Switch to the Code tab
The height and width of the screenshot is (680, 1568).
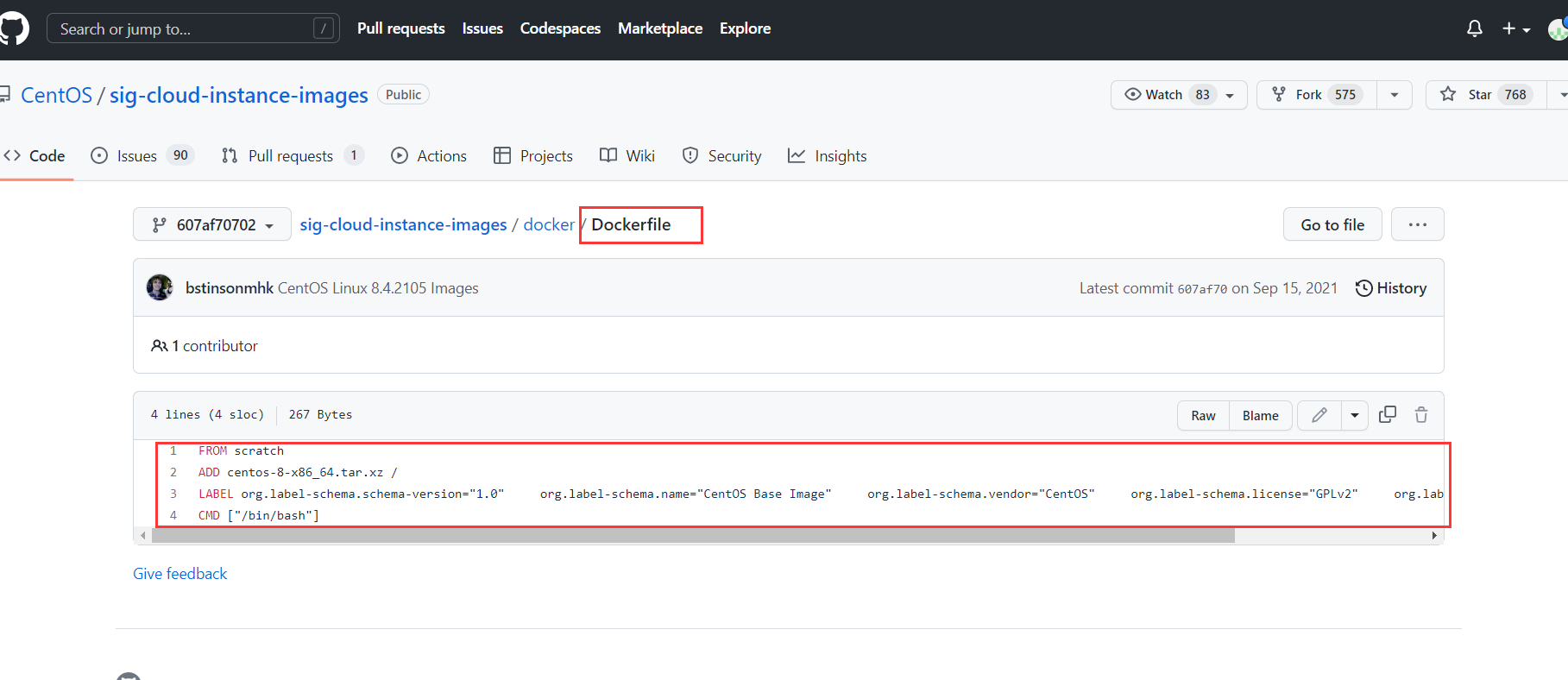(x=35, y=156)
